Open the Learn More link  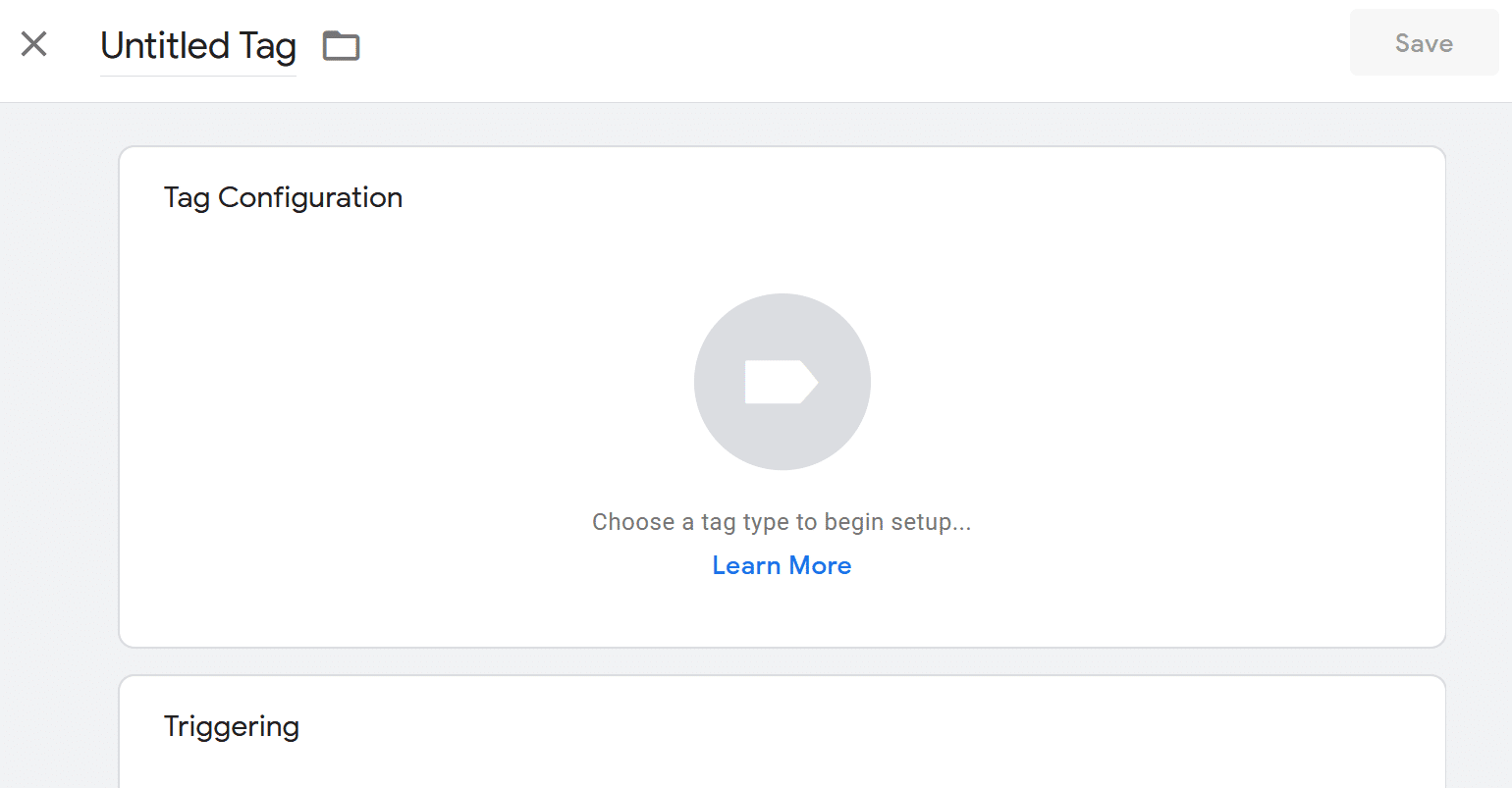click(x=782, y=566)
